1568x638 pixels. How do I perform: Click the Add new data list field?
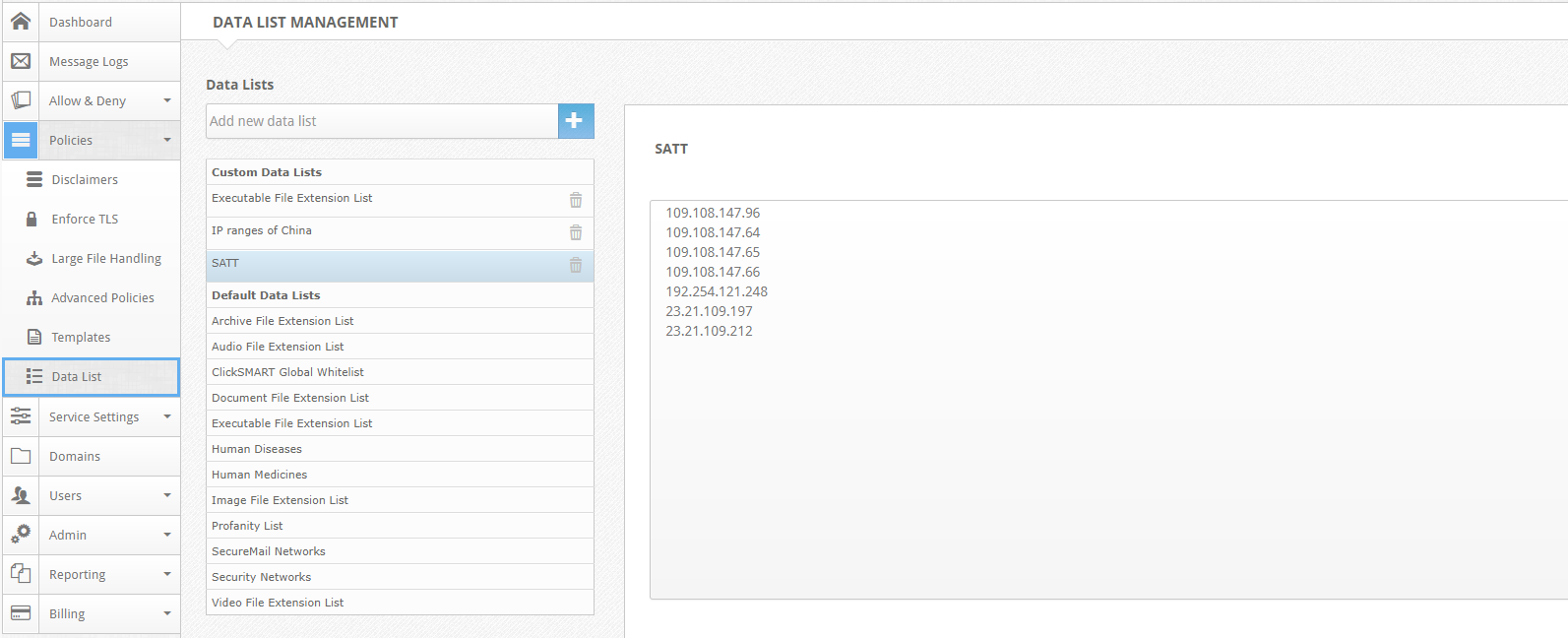point(382,121)
